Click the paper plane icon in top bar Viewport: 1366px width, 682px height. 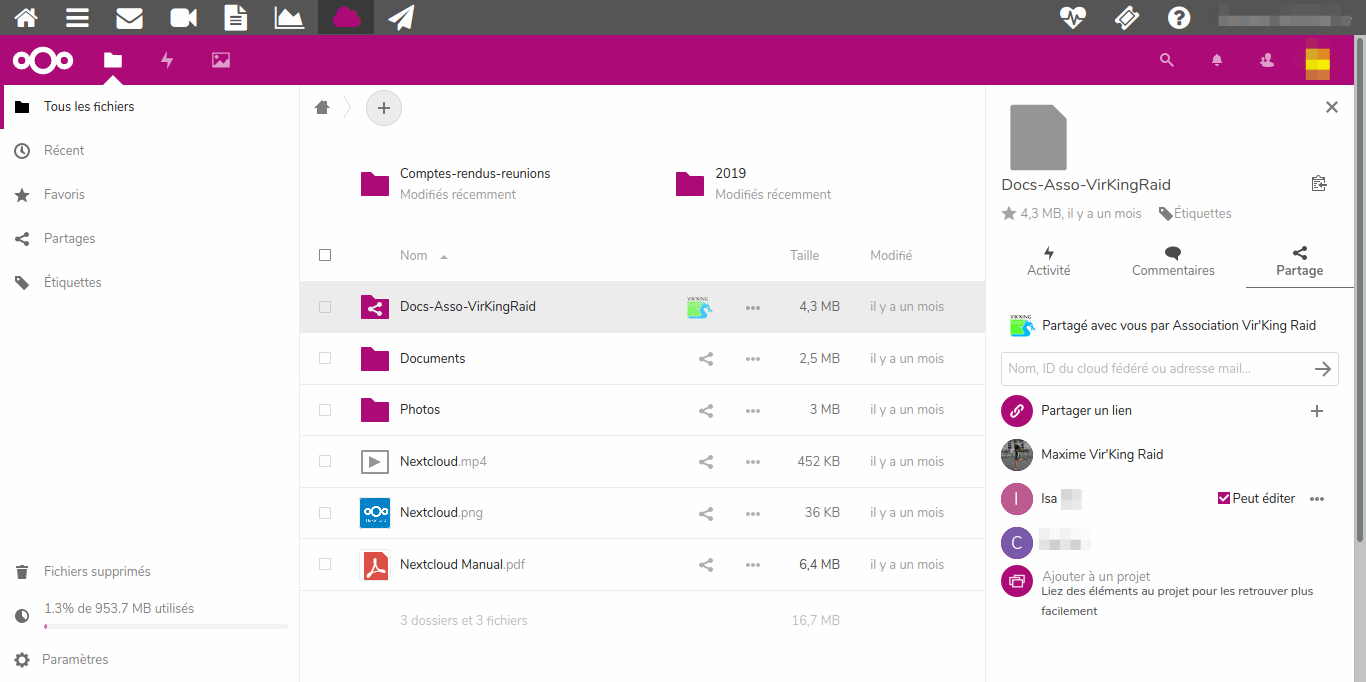click(x=401, y=18)
